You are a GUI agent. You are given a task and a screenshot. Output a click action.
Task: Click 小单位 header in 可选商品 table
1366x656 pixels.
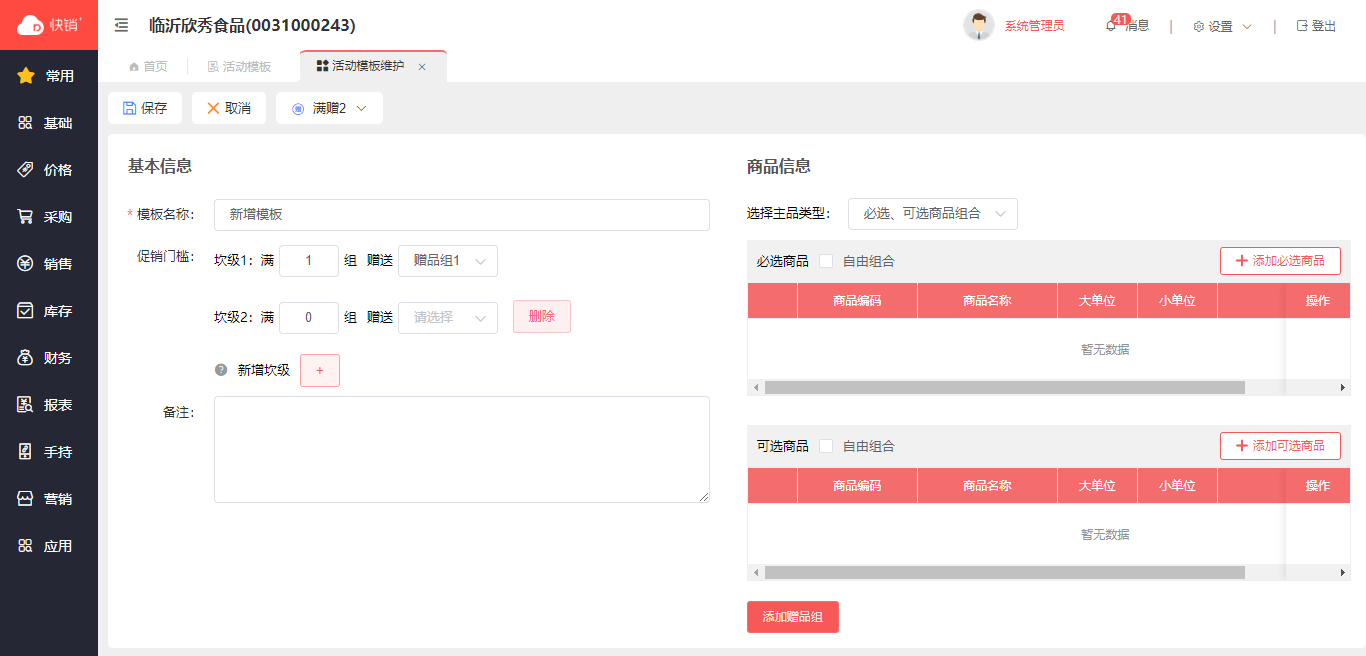click(x=1177, y=486)
